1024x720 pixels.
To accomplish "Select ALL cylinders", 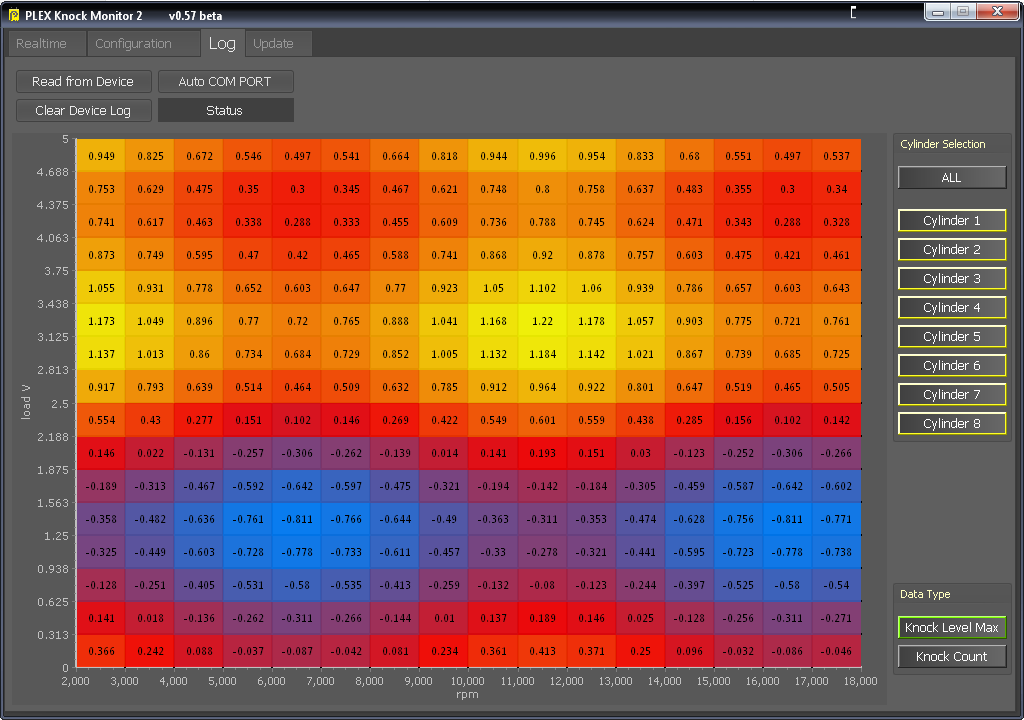I will point(951,177).
